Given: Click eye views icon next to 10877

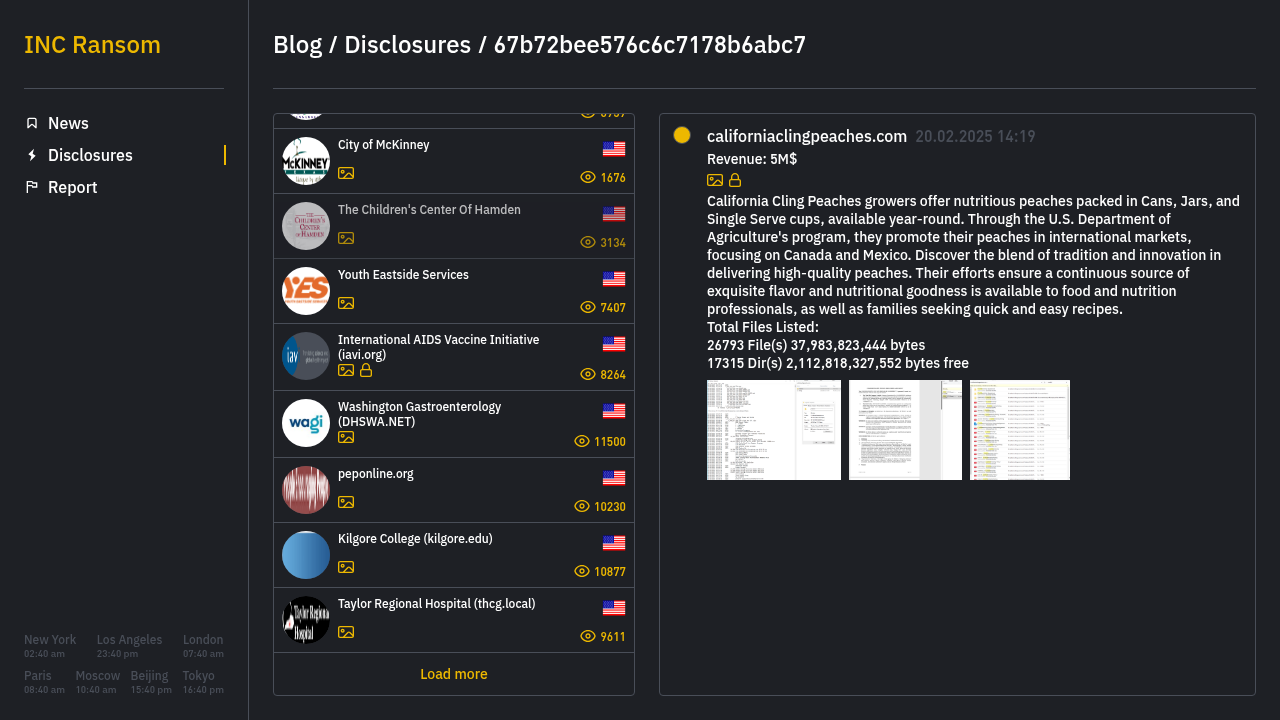Looking at the screenshot, I should 582,571.
